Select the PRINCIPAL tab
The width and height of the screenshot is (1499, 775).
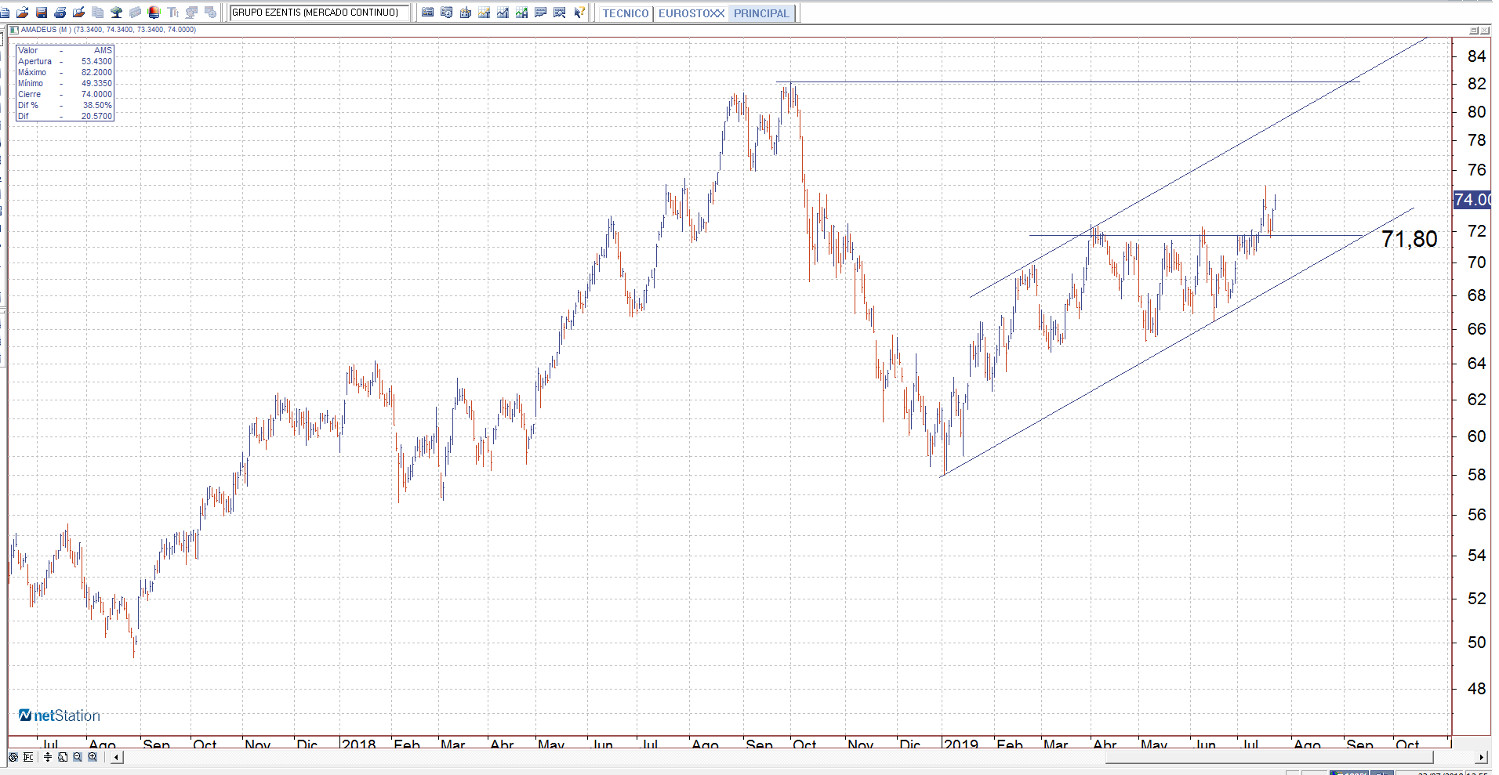761,14
